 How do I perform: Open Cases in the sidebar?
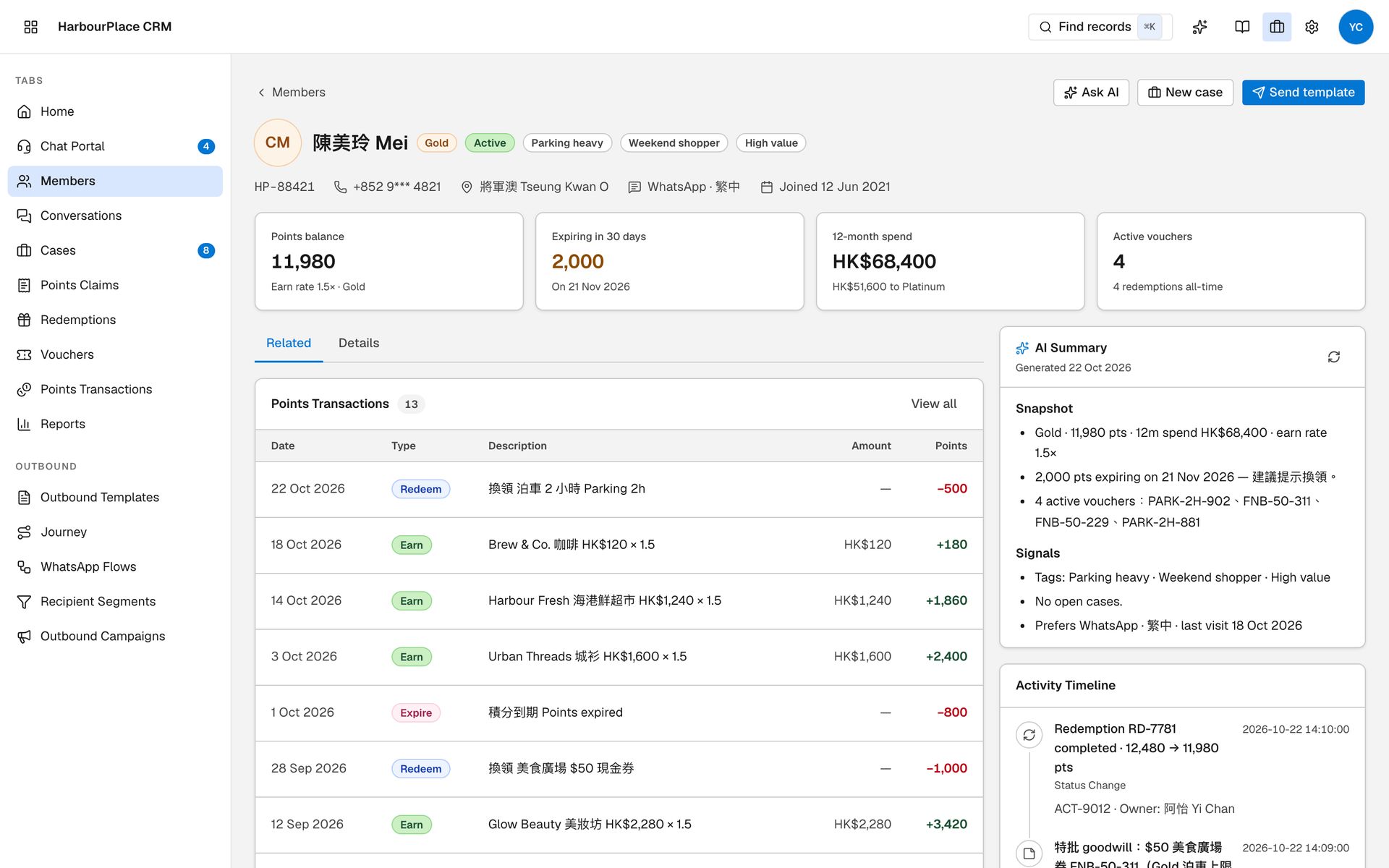coord(115,250)
